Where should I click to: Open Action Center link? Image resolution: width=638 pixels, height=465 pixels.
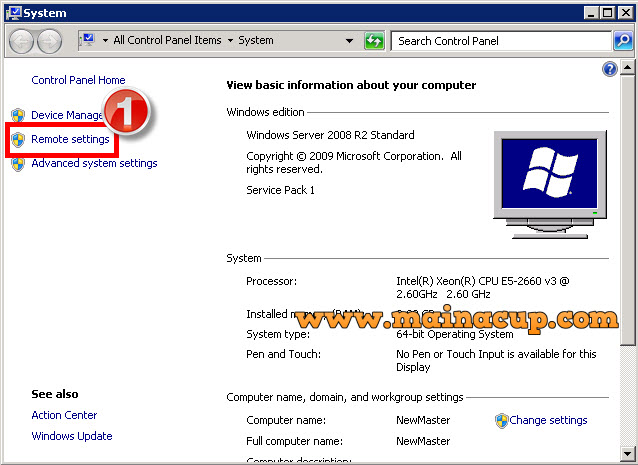64,415
